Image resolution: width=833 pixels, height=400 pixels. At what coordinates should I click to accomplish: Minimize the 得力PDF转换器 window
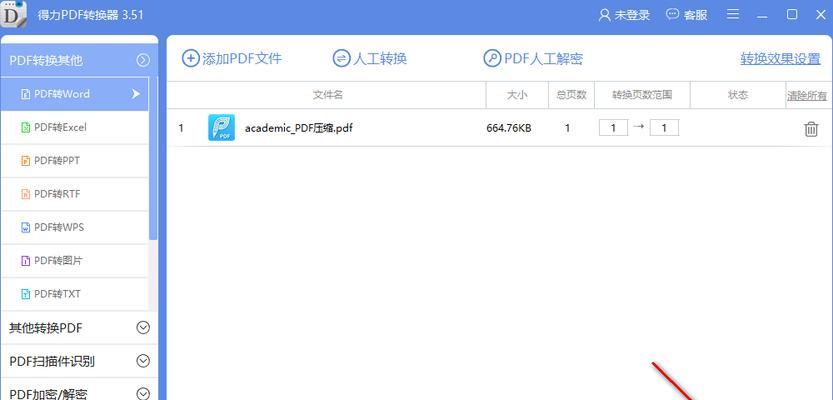point(762,15)
